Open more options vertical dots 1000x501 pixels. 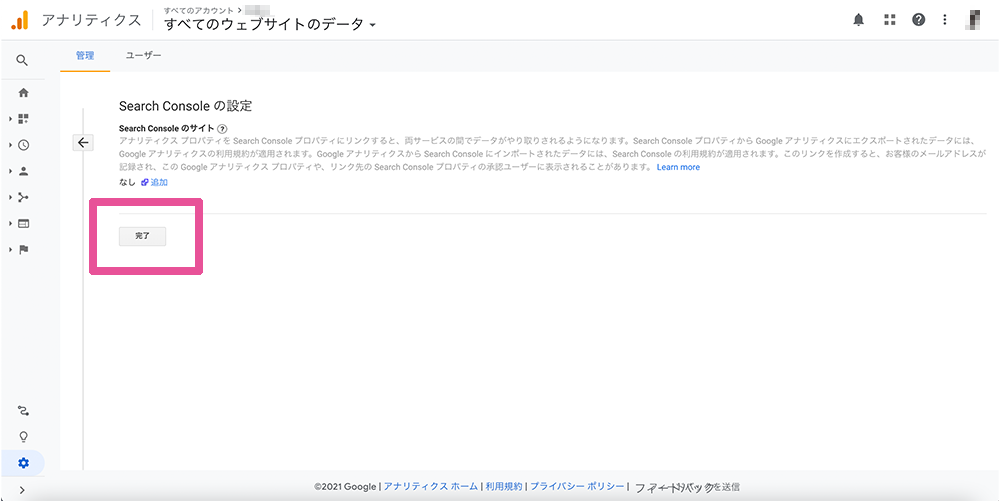(945, 20)
